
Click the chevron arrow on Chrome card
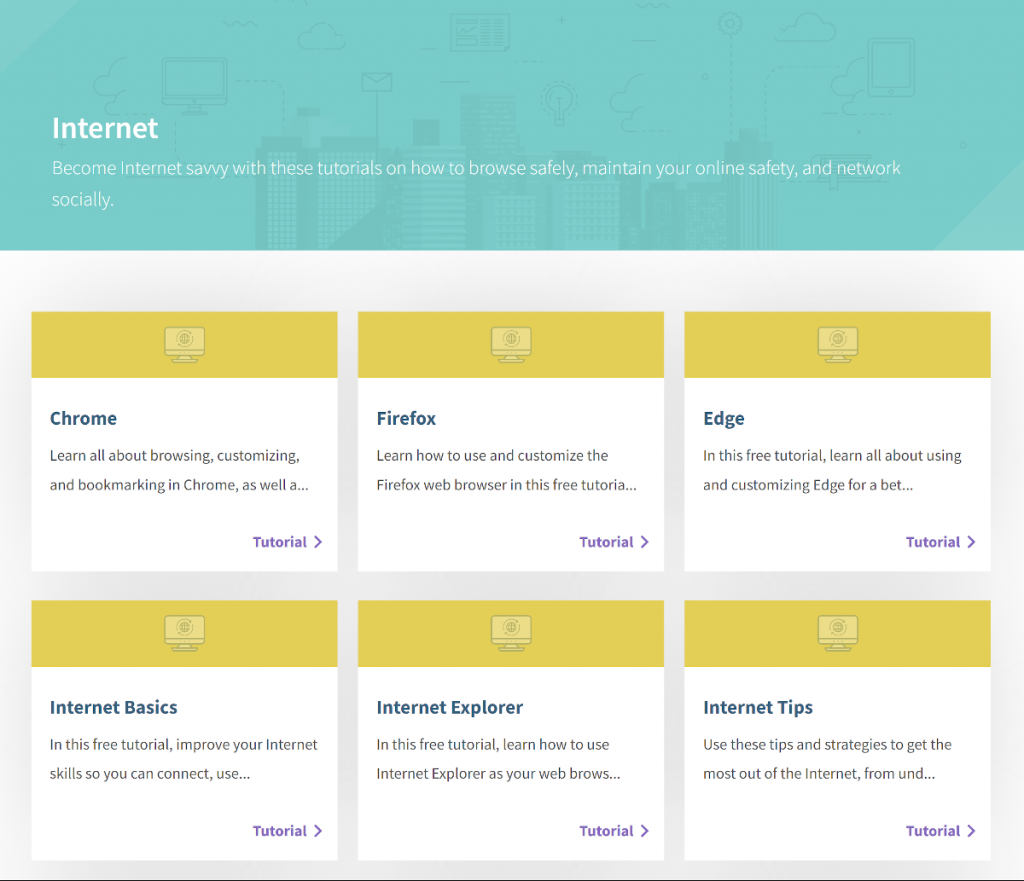[x=318, y=542]
